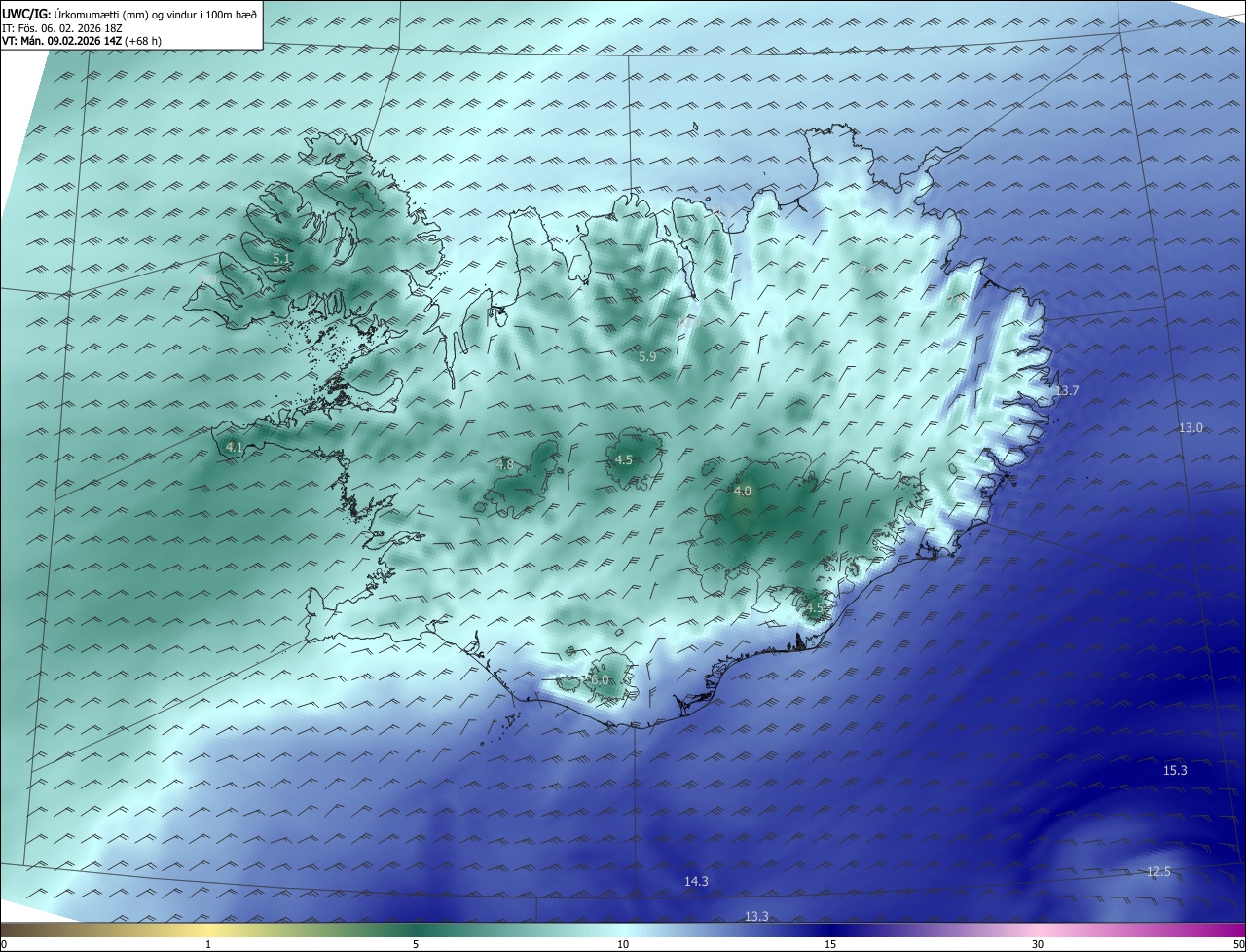Screen dimensions: 1246x952
Task: Click the "0" label on the color scale
Action: [4, 944]
